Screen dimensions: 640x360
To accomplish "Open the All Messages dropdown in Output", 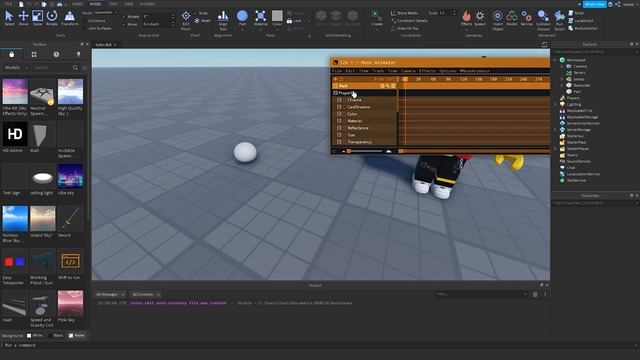I will (x=110, y=294).
